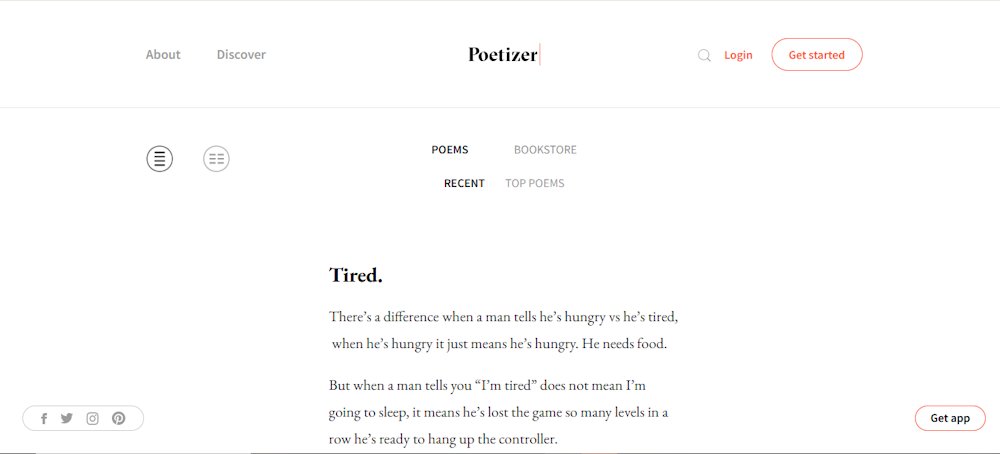The width and height of the screenshot is (1000, 454).
Task: Open the Twitter social link
Action: coord(67,418)
